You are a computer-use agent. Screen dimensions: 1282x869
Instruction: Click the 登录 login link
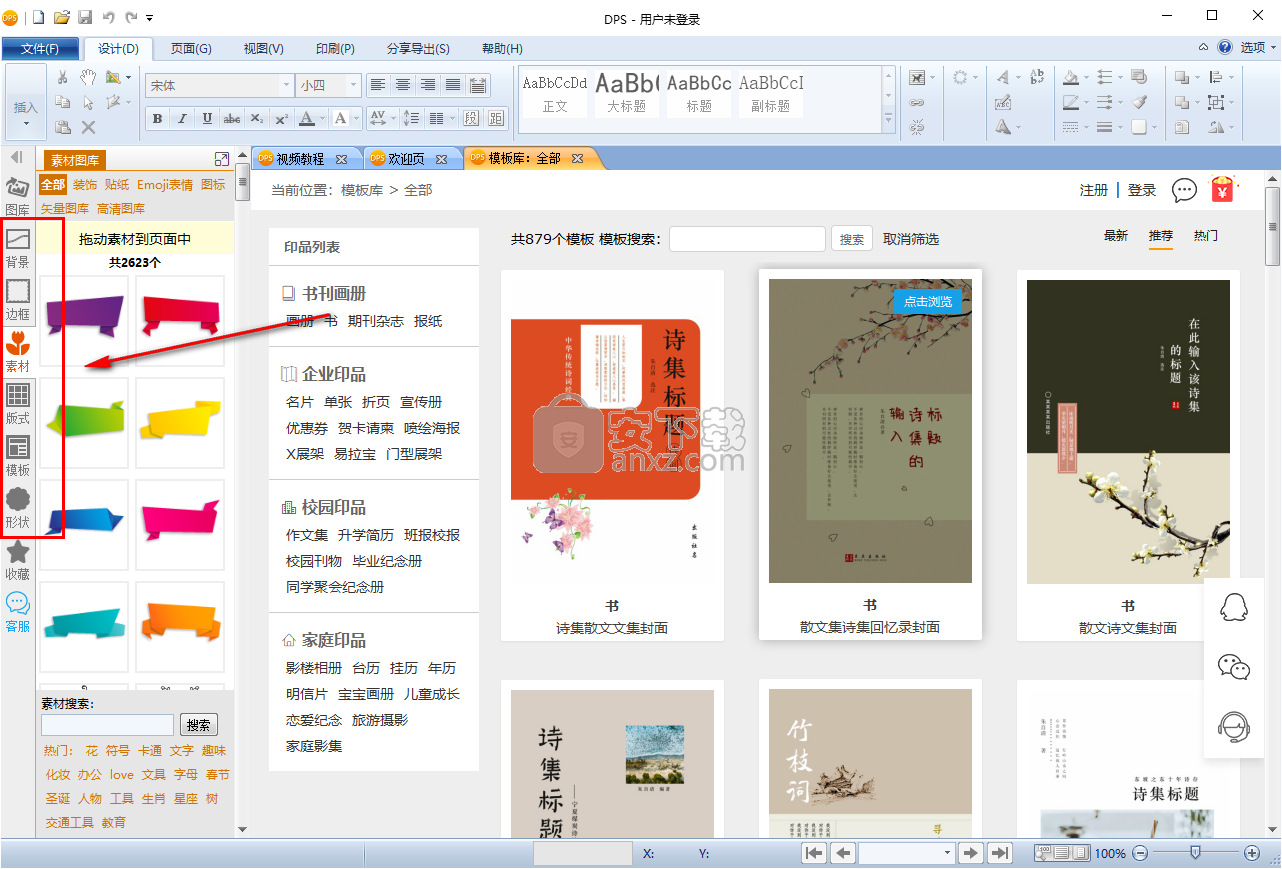1142,190
